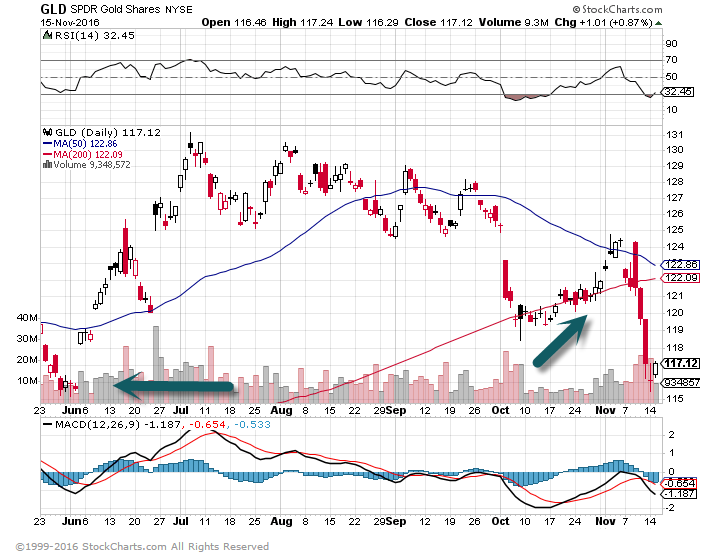Click Jul on the price panel date axis

180,410
